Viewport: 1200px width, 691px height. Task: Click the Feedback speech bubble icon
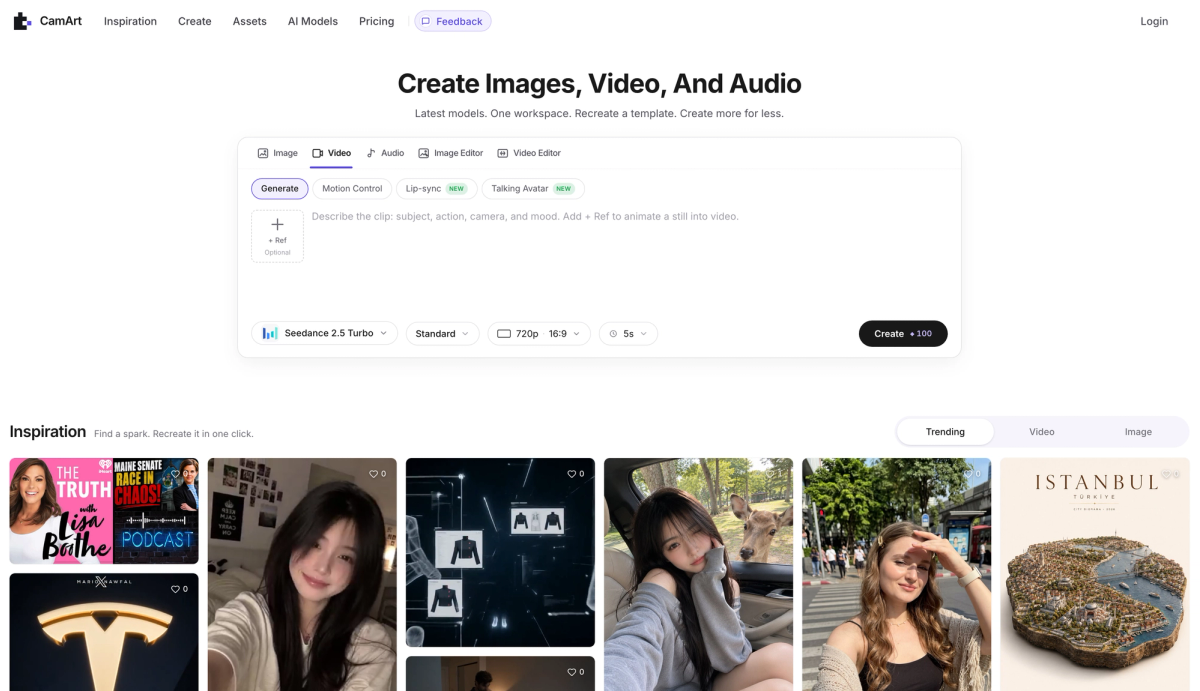426,21
